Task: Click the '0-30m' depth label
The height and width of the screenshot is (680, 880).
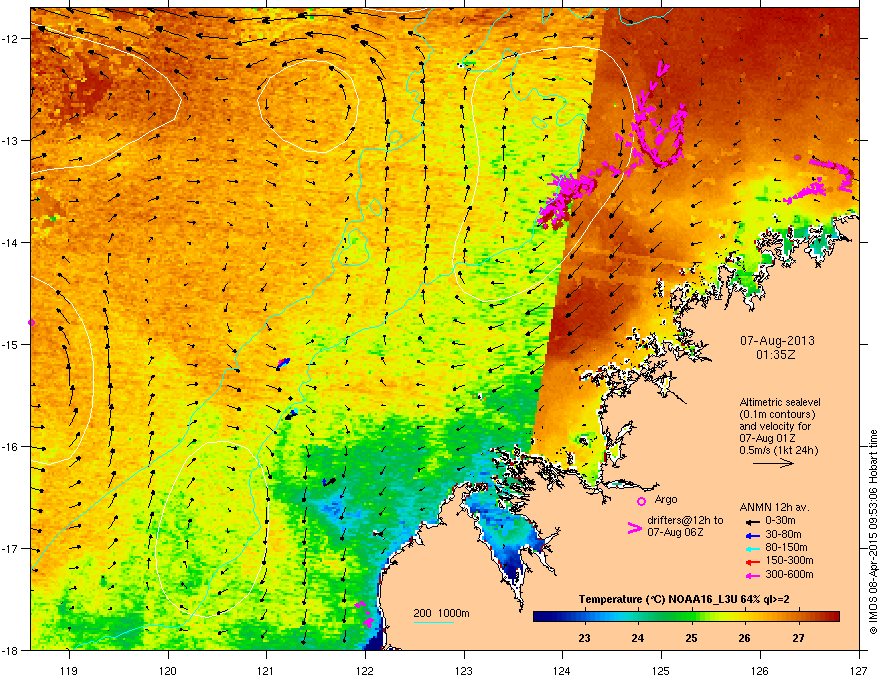Action: tap(780, 521)
